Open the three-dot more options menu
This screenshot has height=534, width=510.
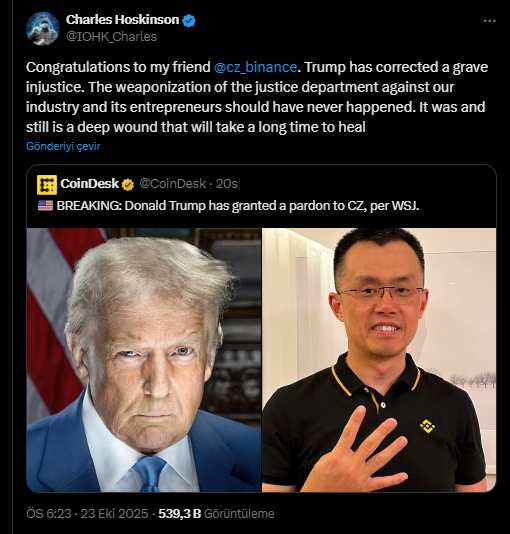(x=490, y=21)
